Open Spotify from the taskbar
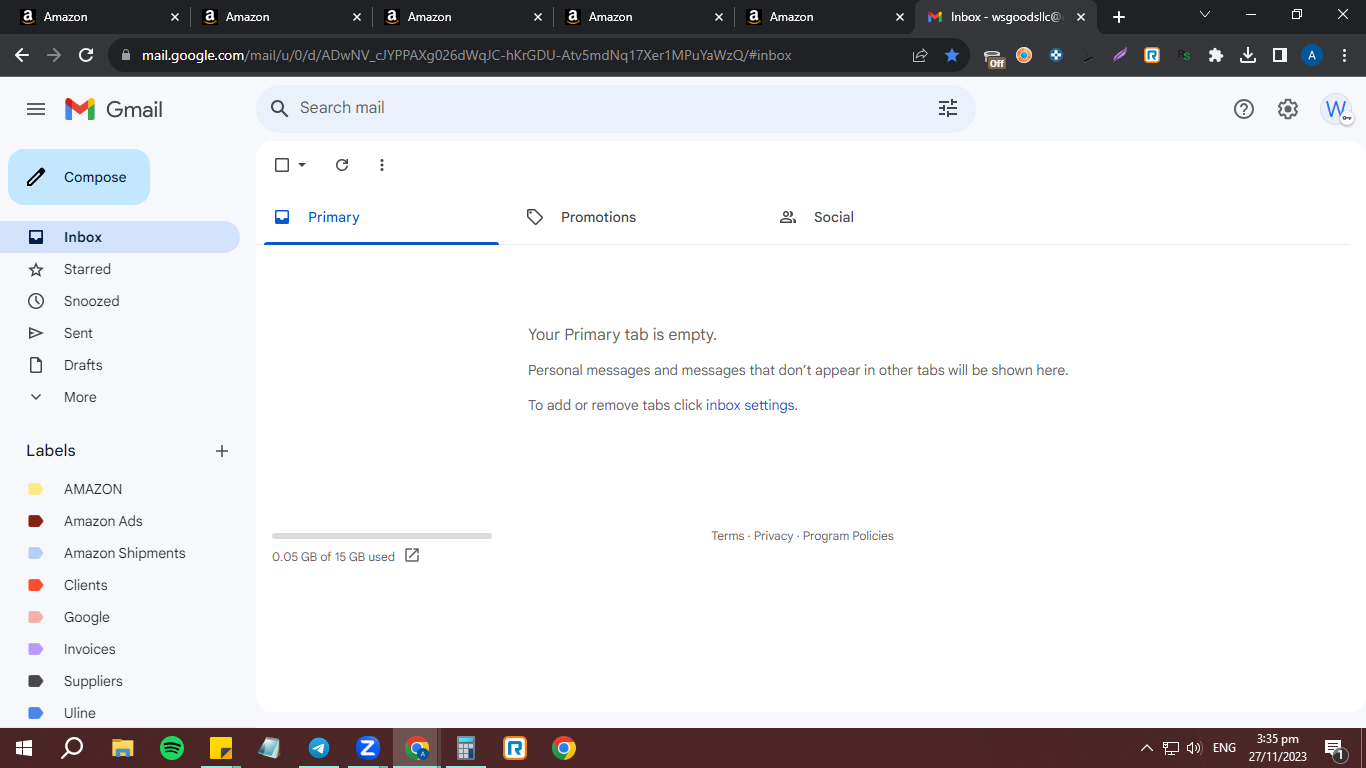This screenshot has height=768, width=1366. [x=172, y=748]
